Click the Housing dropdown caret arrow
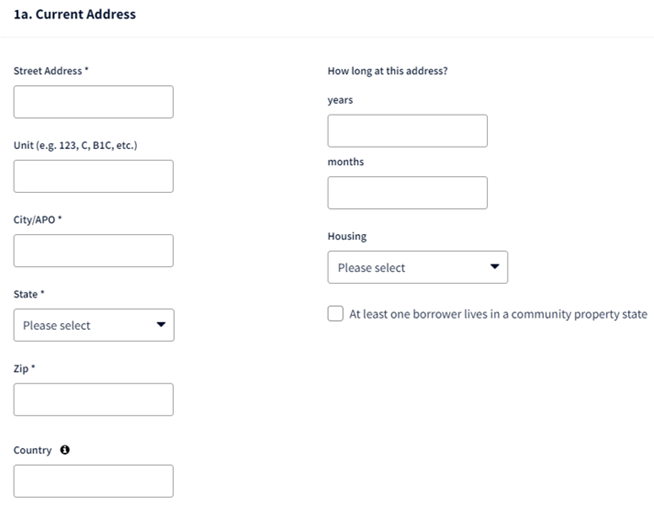This screenshot has width=654, height=516. pyautogui.click(x=495, y=267)
